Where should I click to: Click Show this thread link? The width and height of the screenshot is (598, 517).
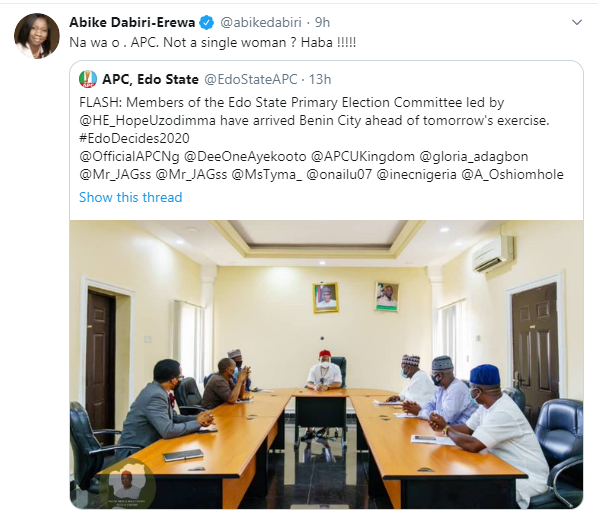click(x=130, y=197)
